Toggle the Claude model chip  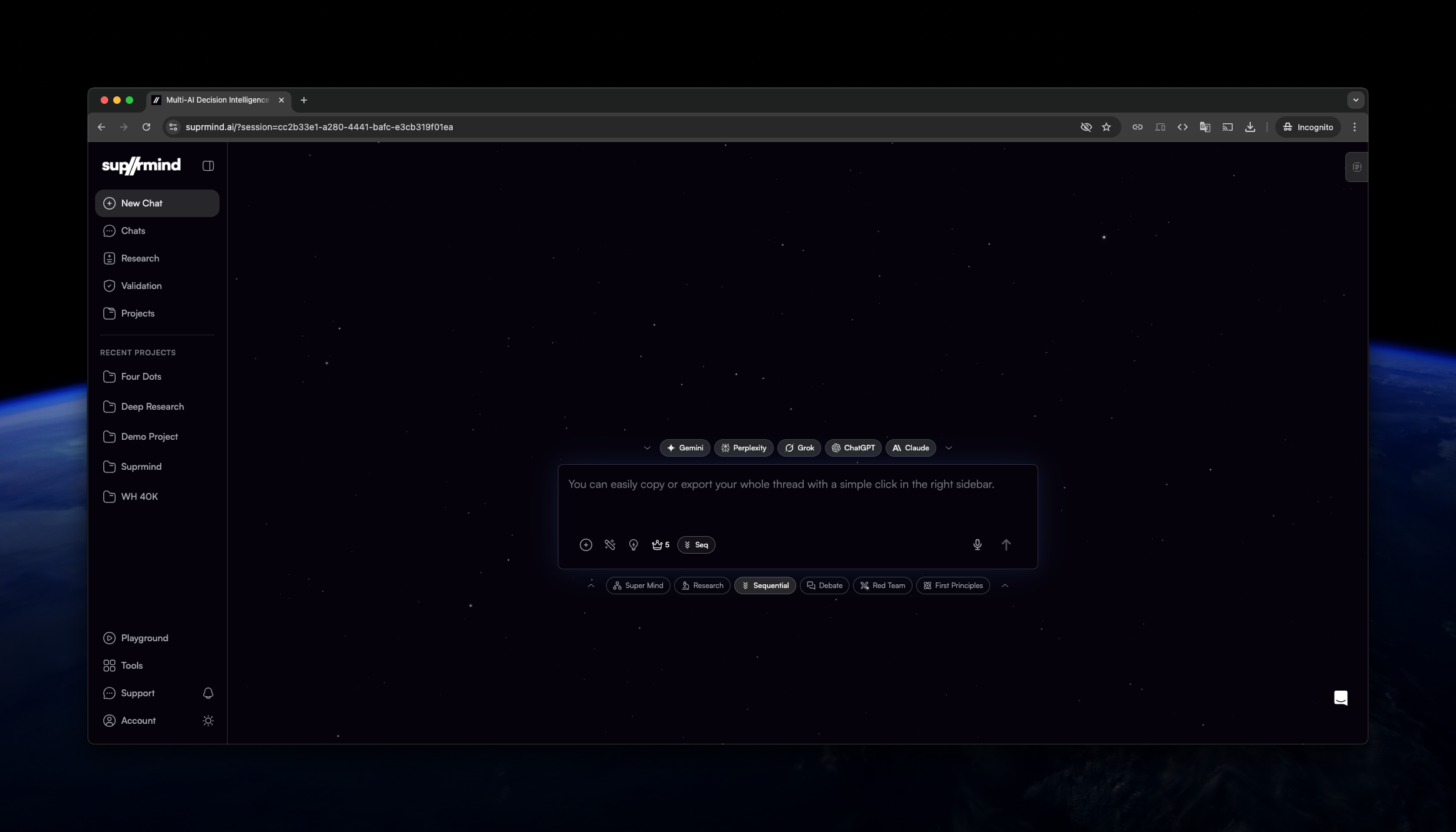pos(911,448)
